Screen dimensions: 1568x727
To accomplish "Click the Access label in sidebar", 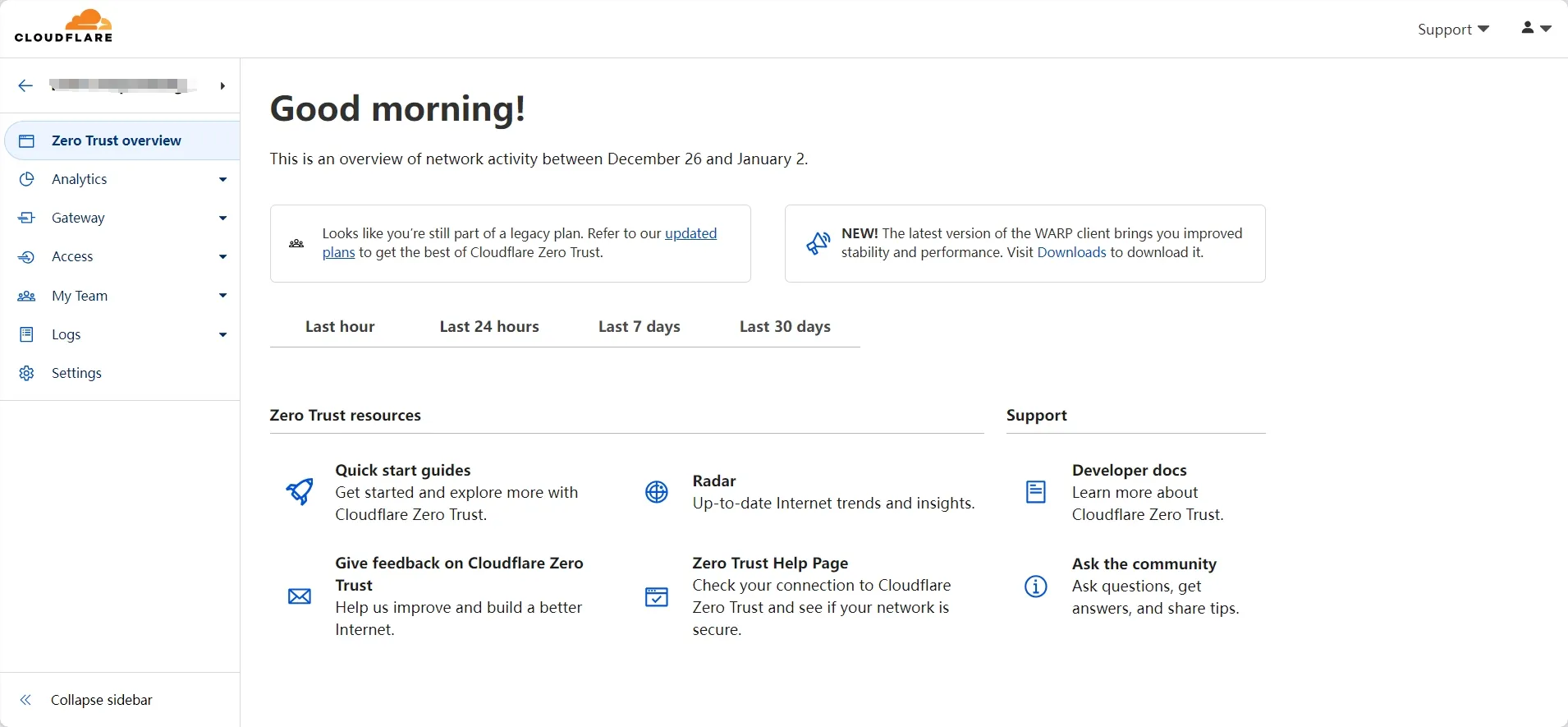I will tap(72, 256).
